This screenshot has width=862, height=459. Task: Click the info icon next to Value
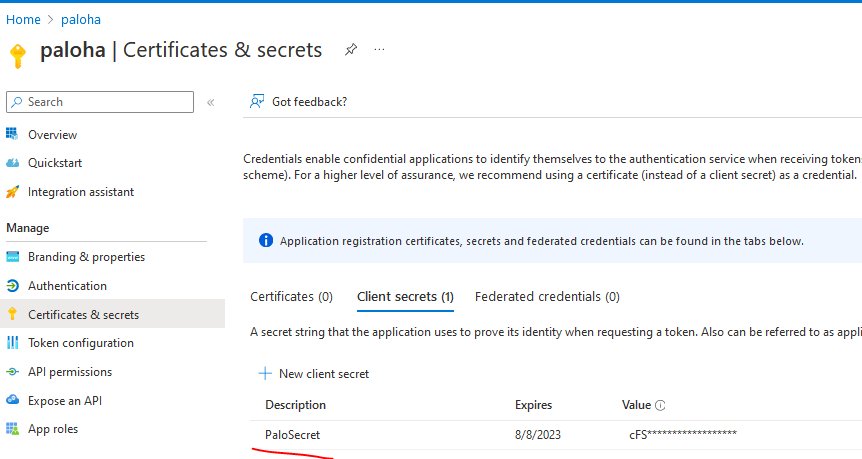(x=660, y=406)
